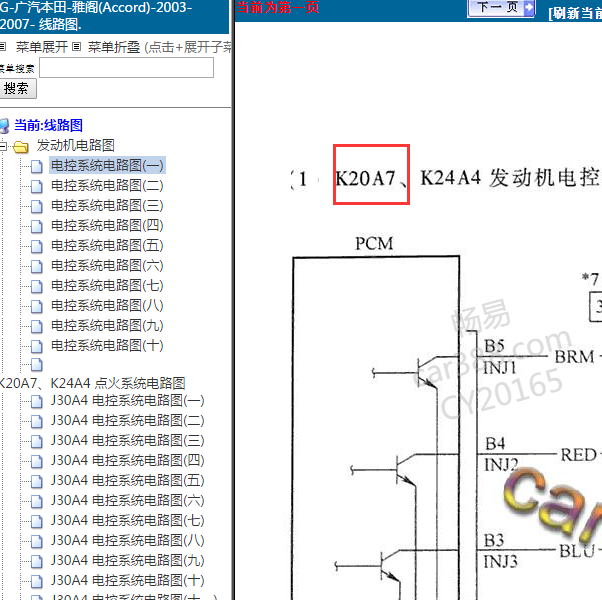The width and height of the screenshot is (602, 600).
Task: Select the 发动机电路图 folder label
Action: (x=76, y=145)
